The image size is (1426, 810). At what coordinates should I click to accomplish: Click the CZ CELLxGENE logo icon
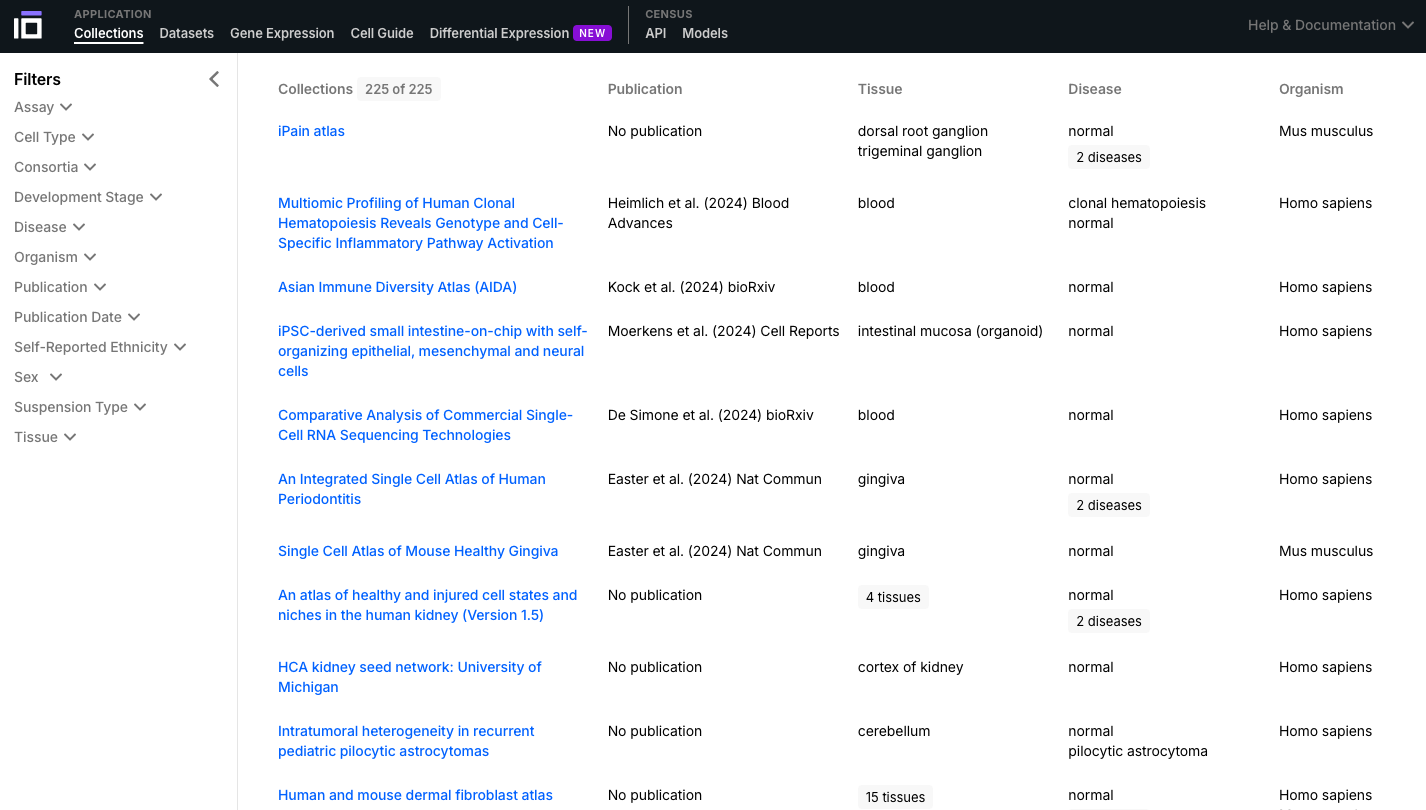[28, 25]
